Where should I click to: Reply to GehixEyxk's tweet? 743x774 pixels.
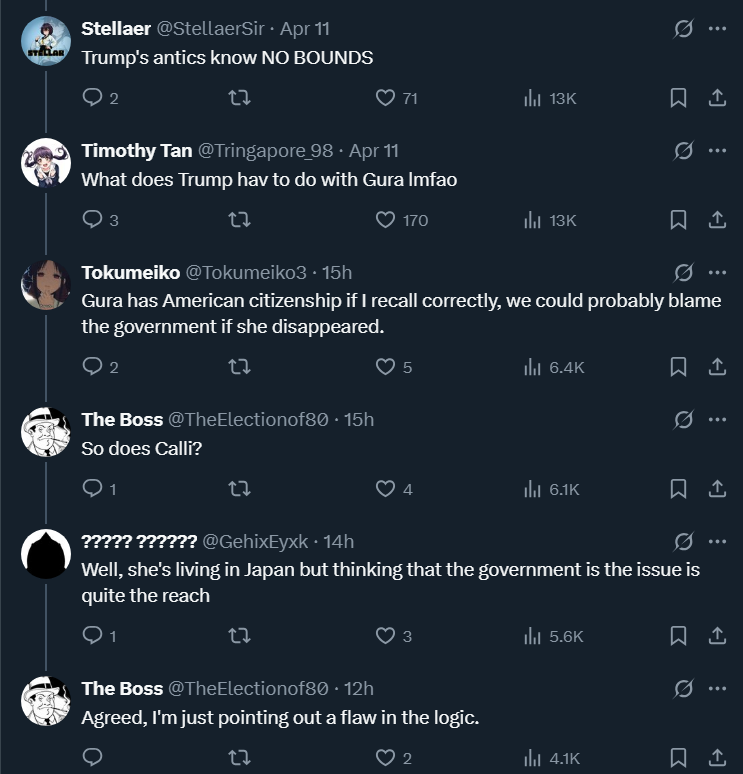[92, 635]
